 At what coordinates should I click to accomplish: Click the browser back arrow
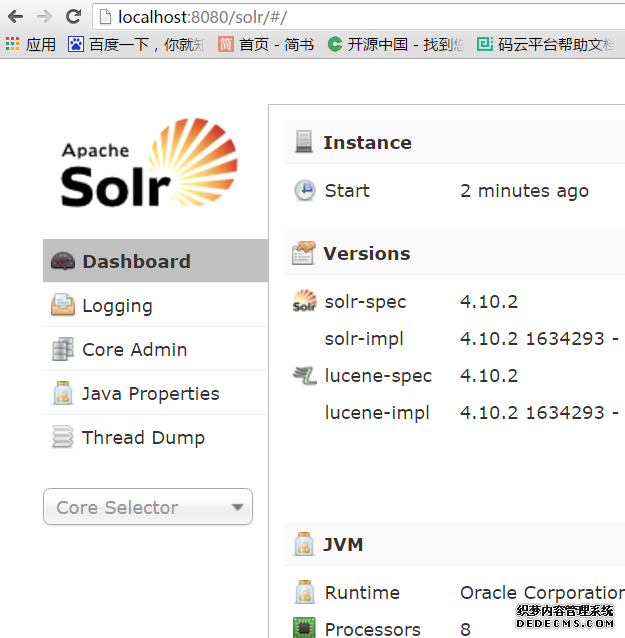click(x=15, y=16)
